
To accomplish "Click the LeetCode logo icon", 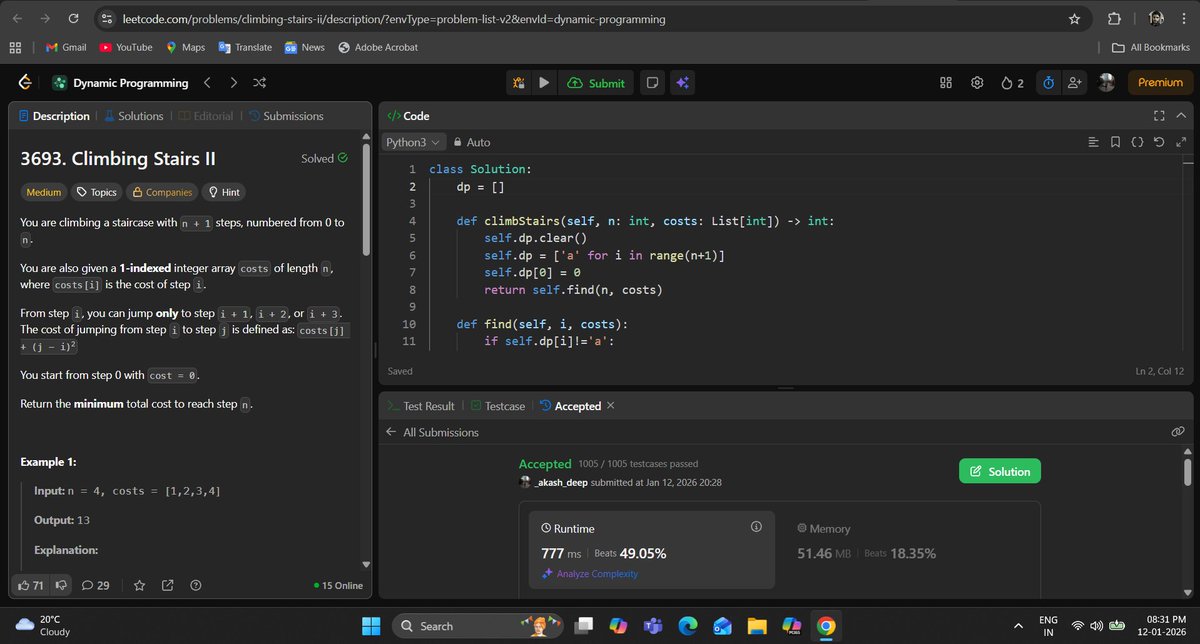I will (x=27, y=83).
